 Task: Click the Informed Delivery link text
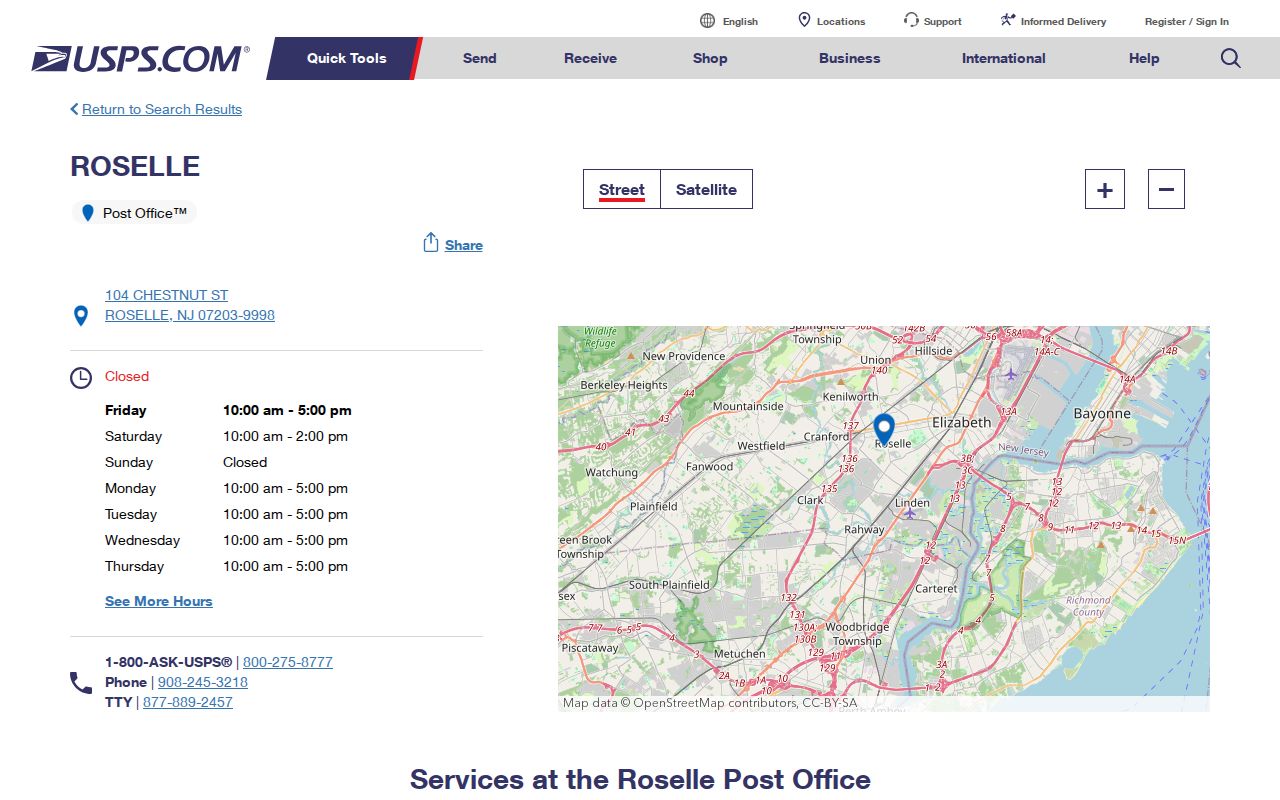tap(1064, 21)
